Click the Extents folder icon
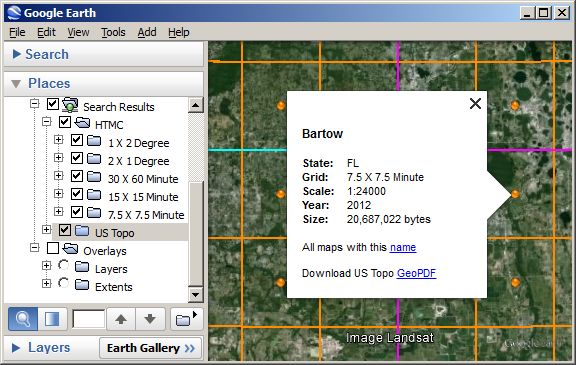Screen dimensions: 576x365 coord(82,285)
